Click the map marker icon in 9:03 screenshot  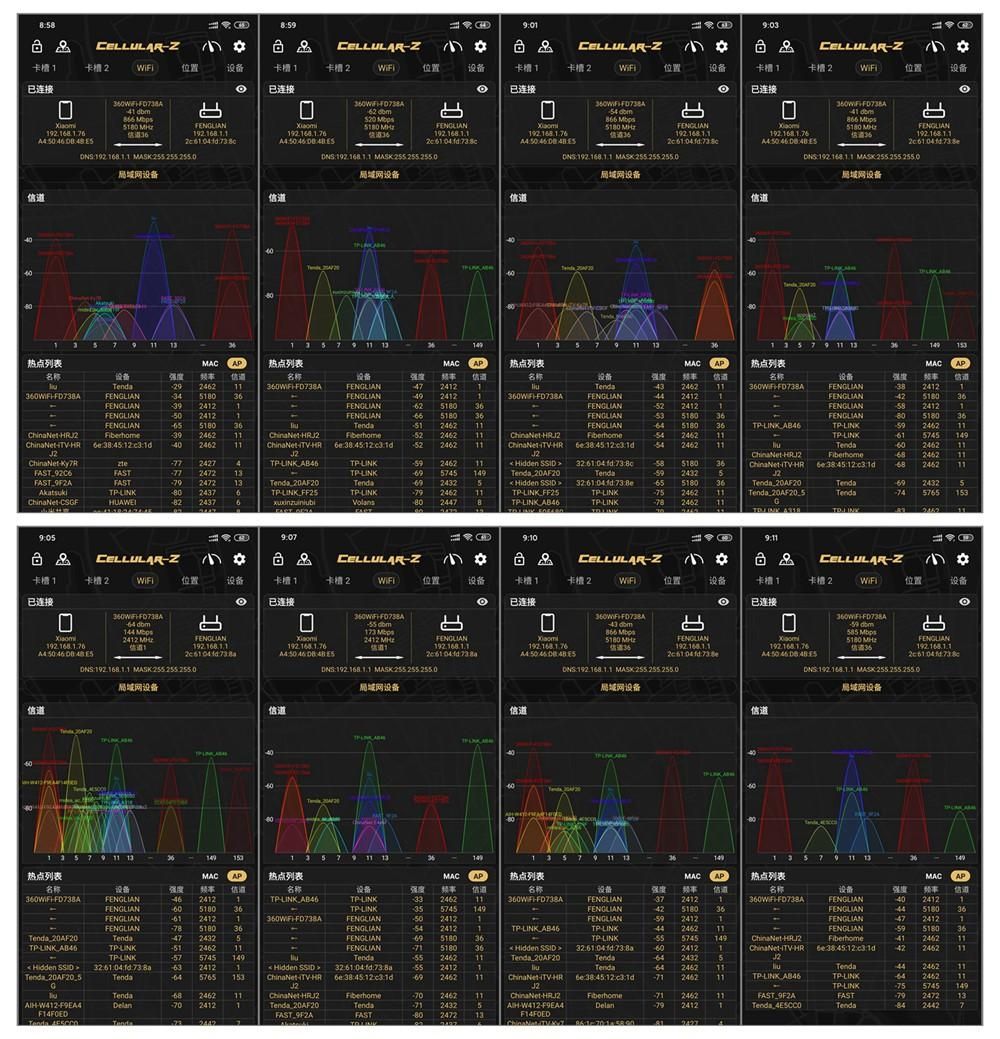point(787,46)
